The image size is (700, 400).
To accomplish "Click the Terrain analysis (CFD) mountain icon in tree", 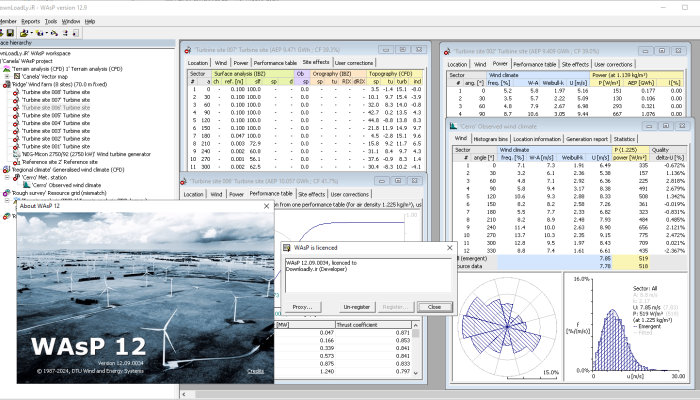I will [6, 69].
